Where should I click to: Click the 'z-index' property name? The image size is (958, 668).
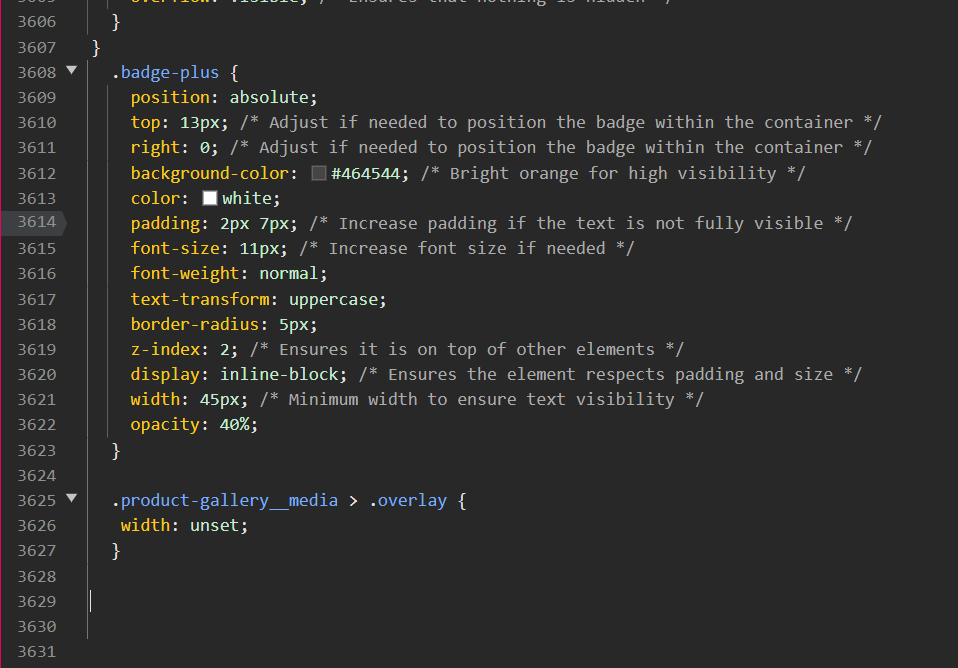(165, 349)
